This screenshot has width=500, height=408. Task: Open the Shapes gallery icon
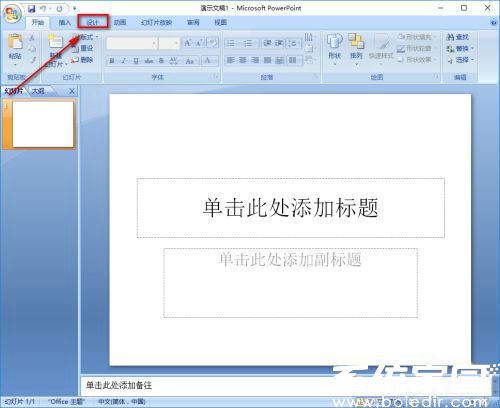(334, 41)
